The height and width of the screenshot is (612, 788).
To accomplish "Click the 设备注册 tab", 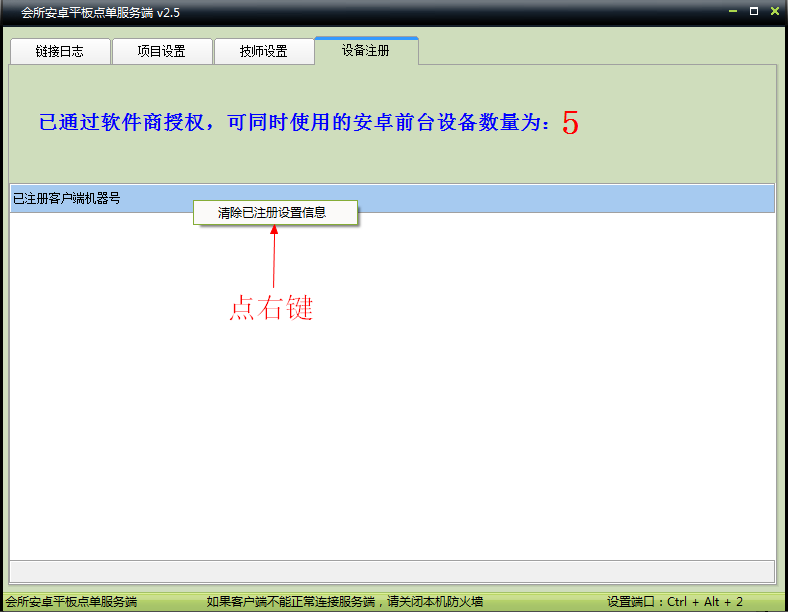I will [366, 50].
